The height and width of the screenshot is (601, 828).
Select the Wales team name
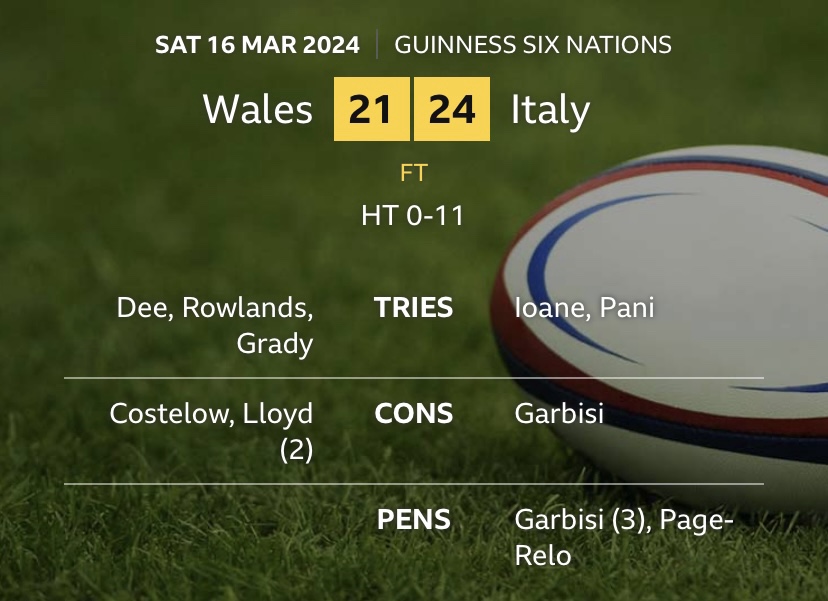(x=258, y=109)
